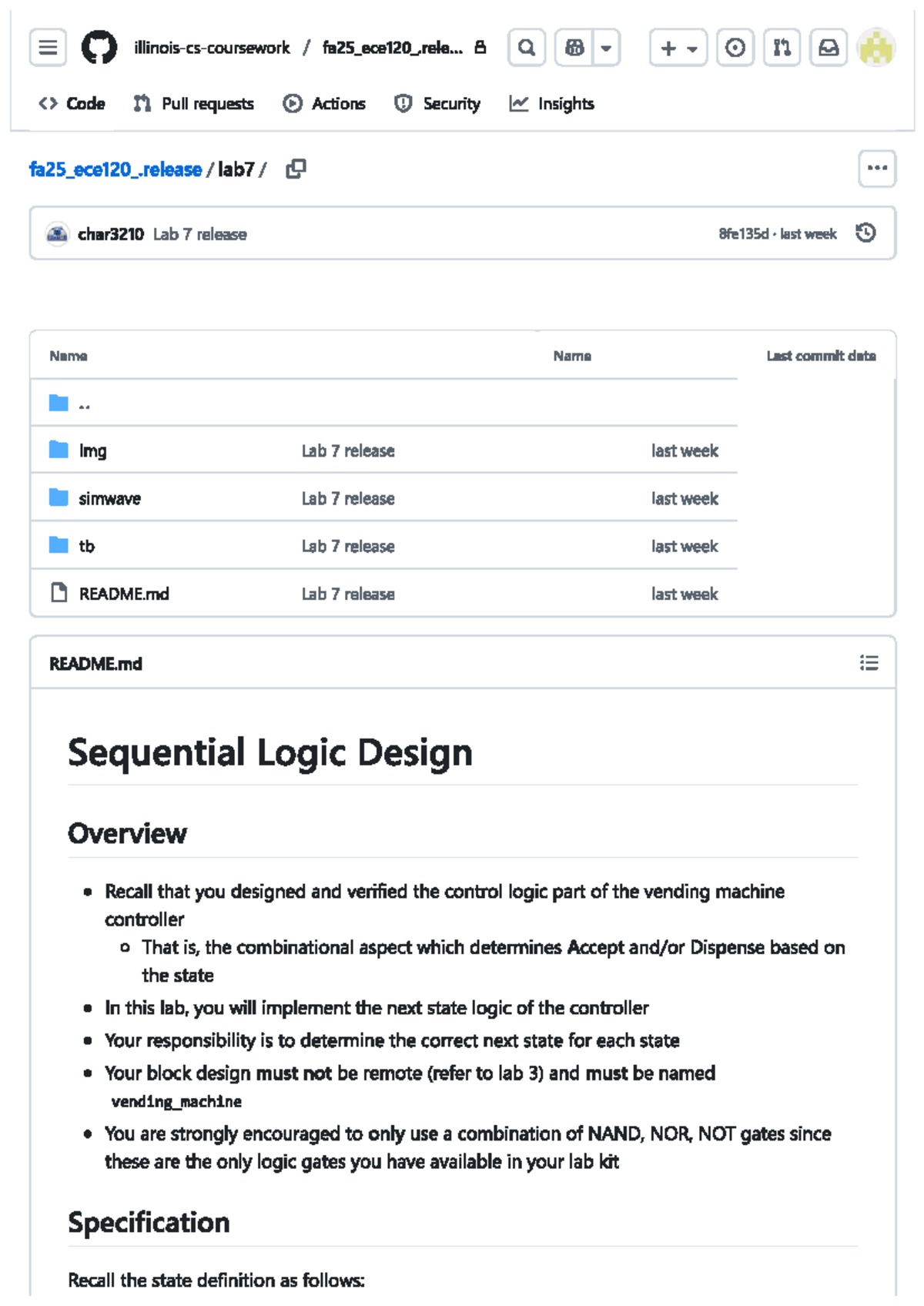Viewport: 924px width, 1306px height.
Task: Open the search icon button
Action: 527,48
